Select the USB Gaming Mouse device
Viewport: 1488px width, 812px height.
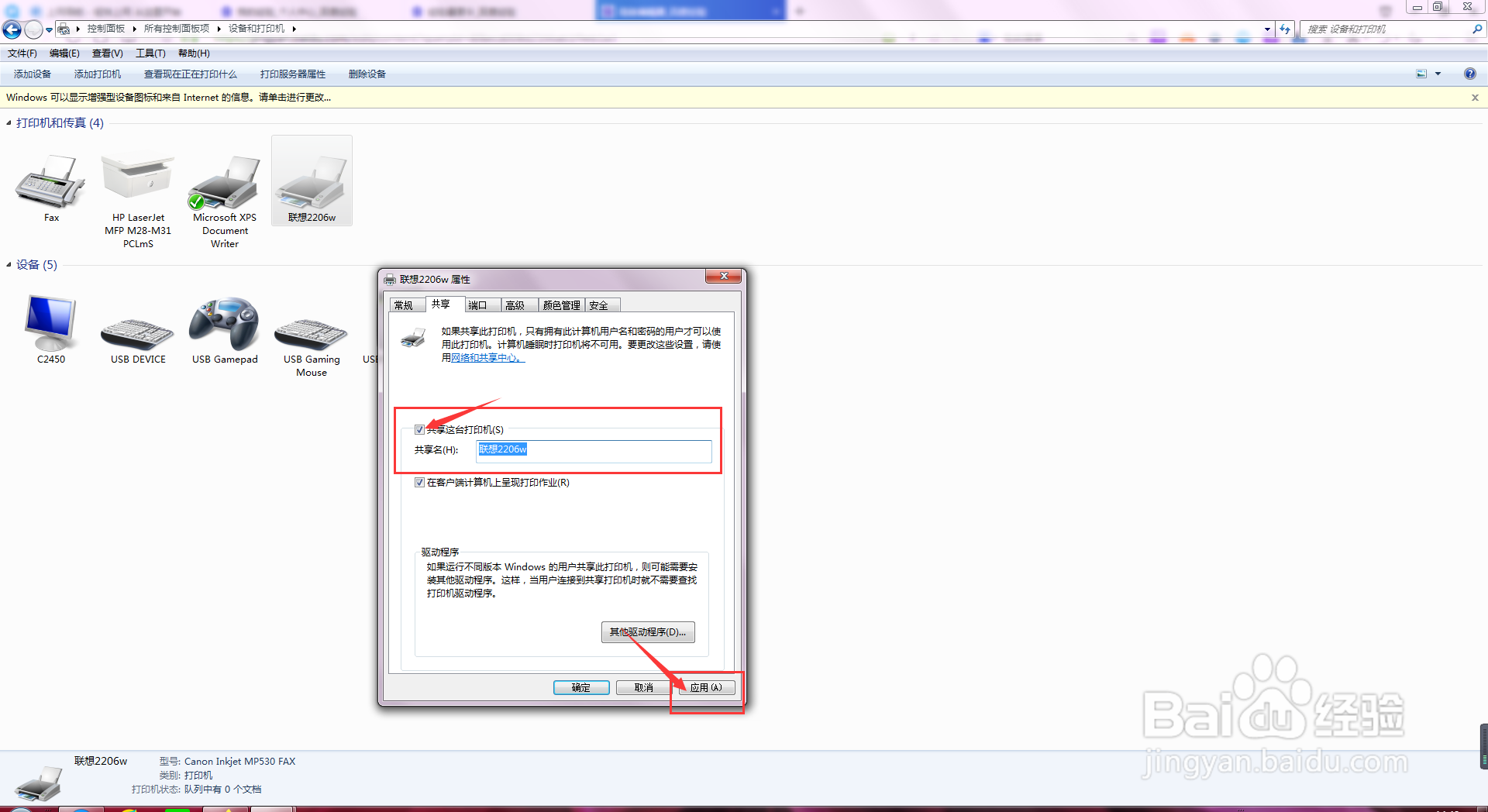click(x=312, y=333)
